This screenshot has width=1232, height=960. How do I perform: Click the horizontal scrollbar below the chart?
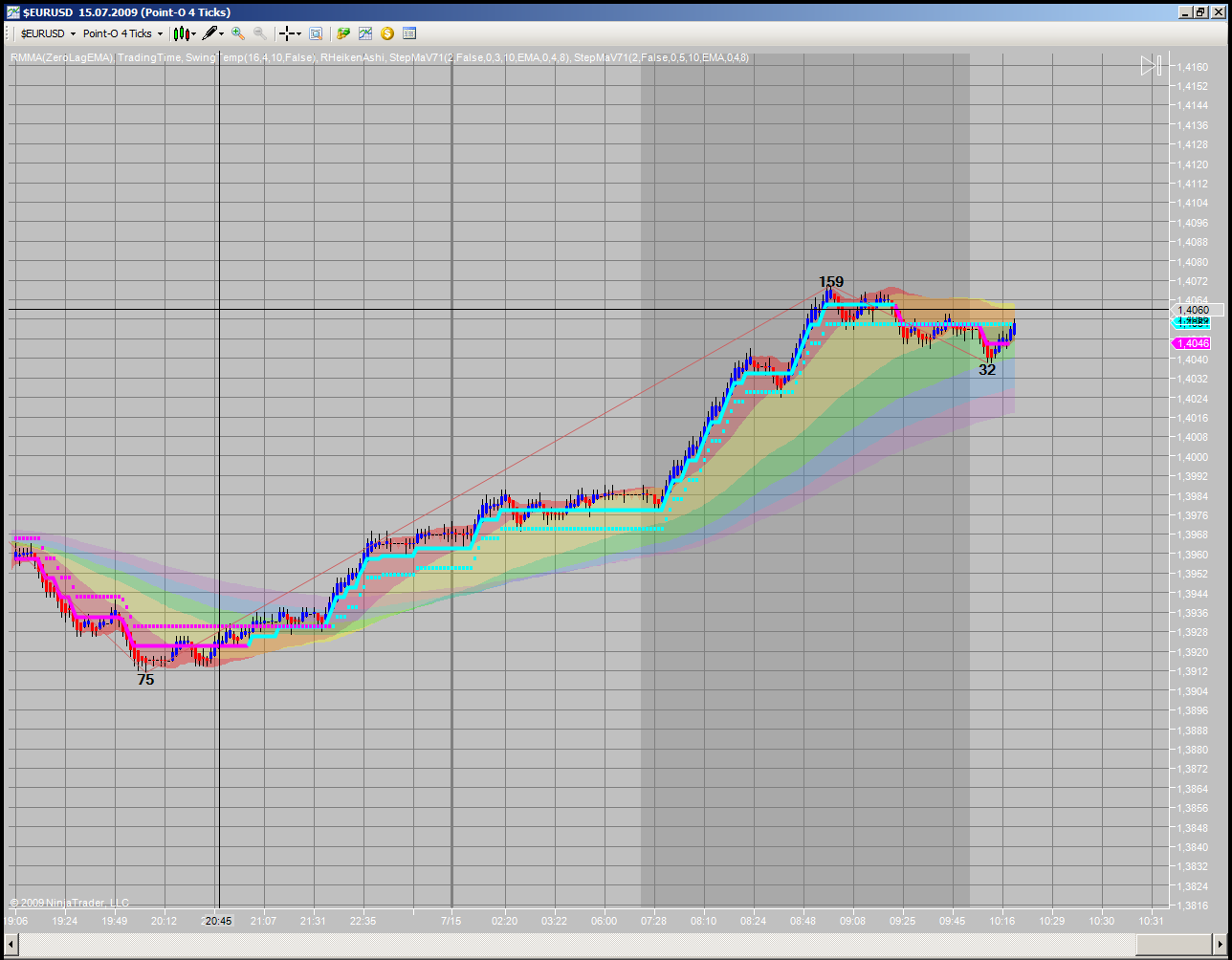click(616, 945)
